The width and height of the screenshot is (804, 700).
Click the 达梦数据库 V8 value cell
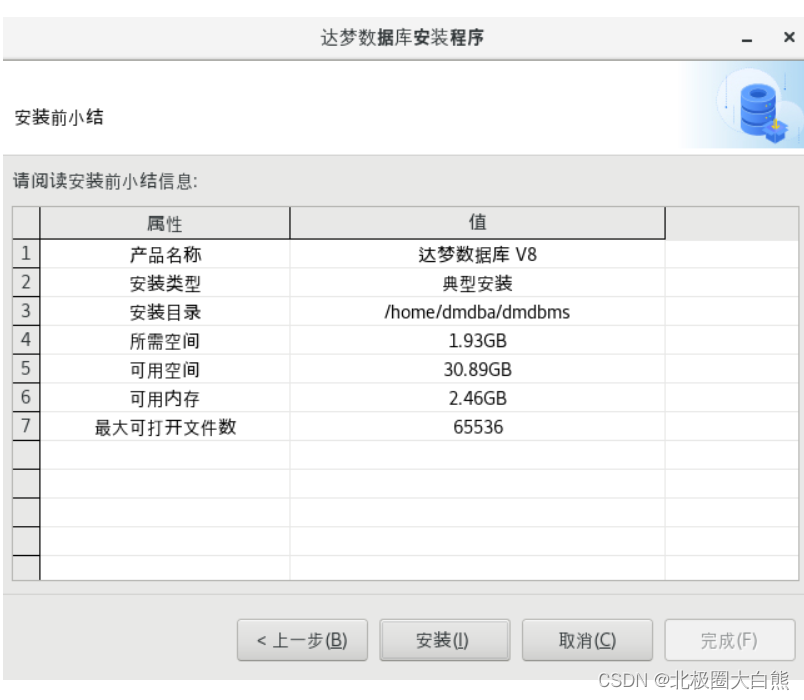pyautogui.click(x=477, y=254)
